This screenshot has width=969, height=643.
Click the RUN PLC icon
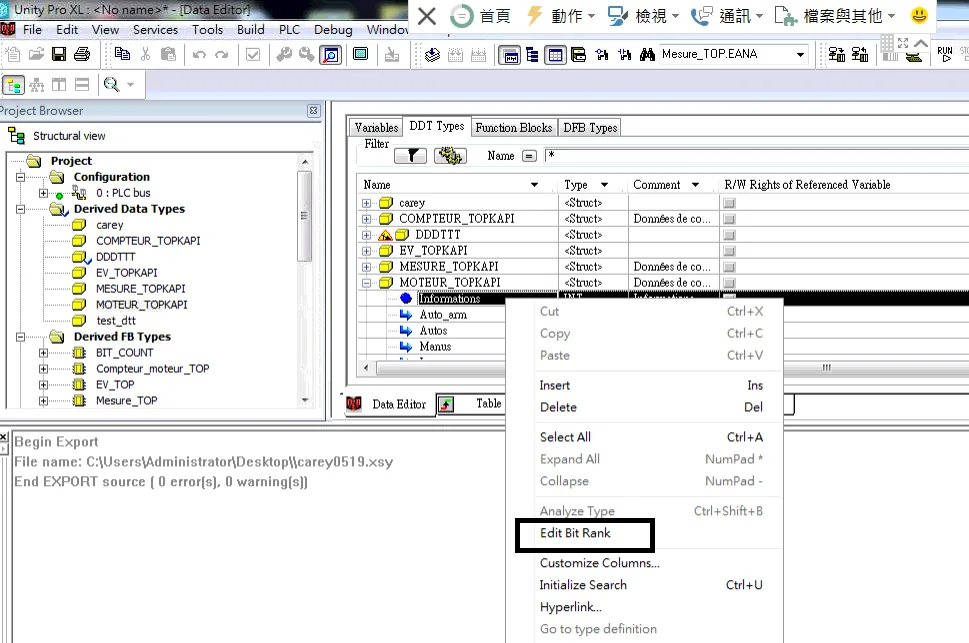945,54
